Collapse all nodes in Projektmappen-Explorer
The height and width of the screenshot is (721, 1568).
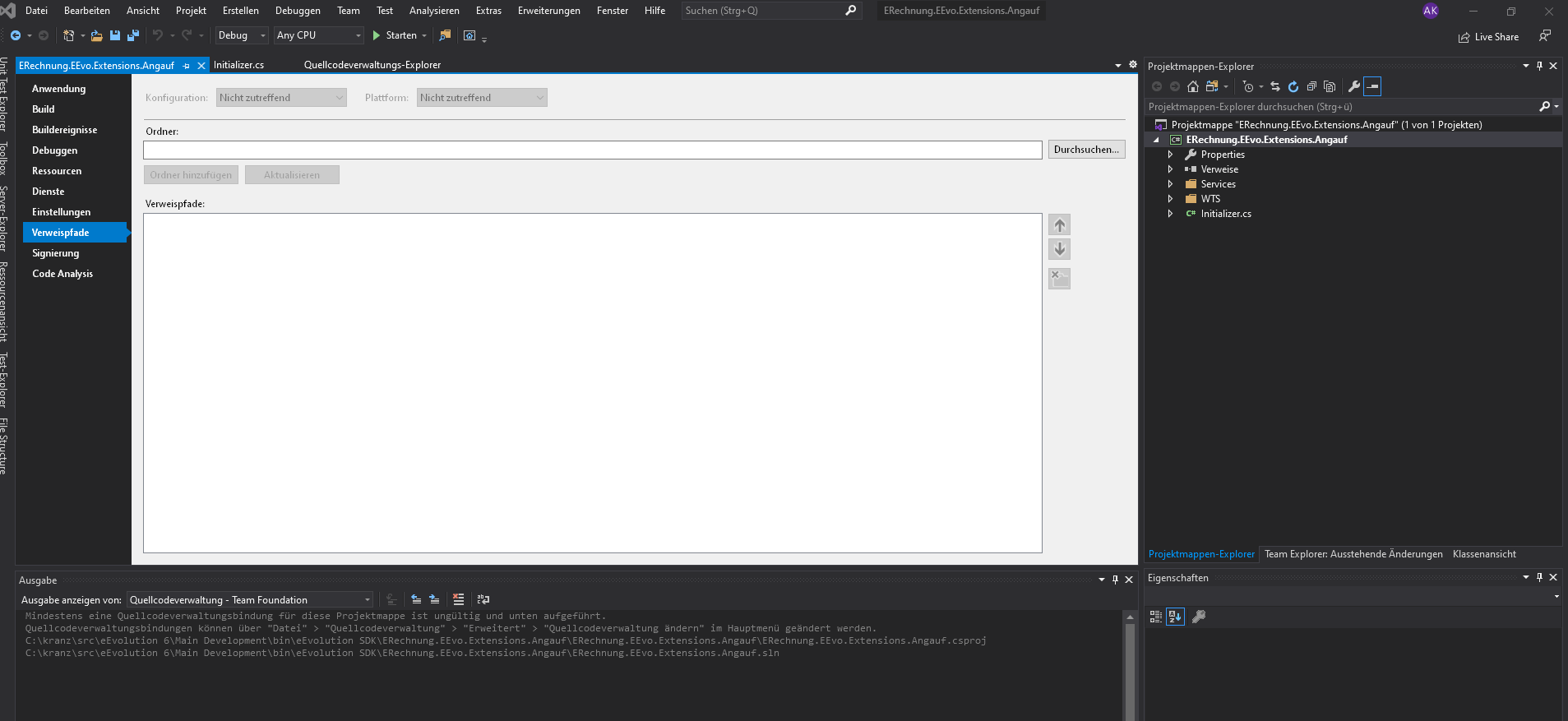pos(1311,86)
